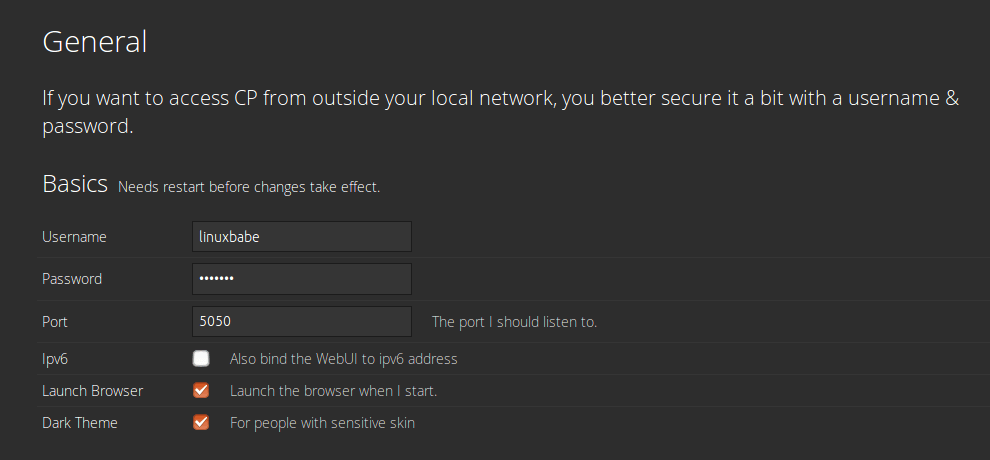
Task: Click 'The port I should listen to' hint
Action: pyautogui.click(x=514, y=322)
